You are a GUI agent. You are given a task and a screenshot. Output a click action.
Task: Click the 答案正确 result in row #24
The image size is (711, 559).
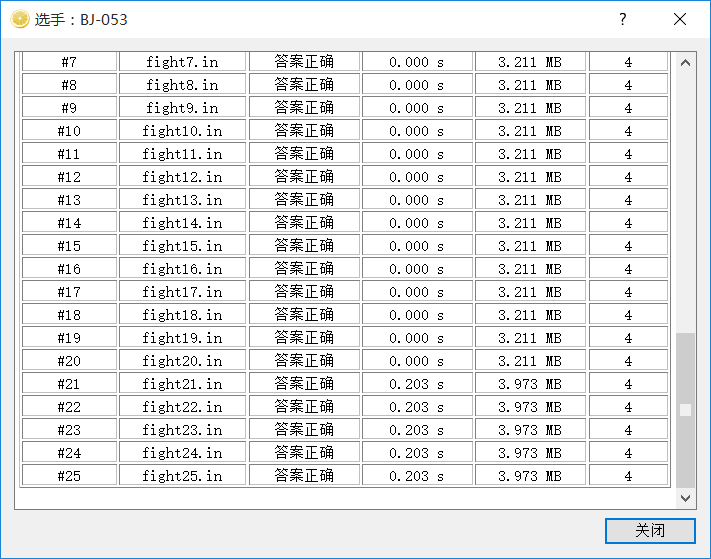pyautogui.click(x=304, y=453)
